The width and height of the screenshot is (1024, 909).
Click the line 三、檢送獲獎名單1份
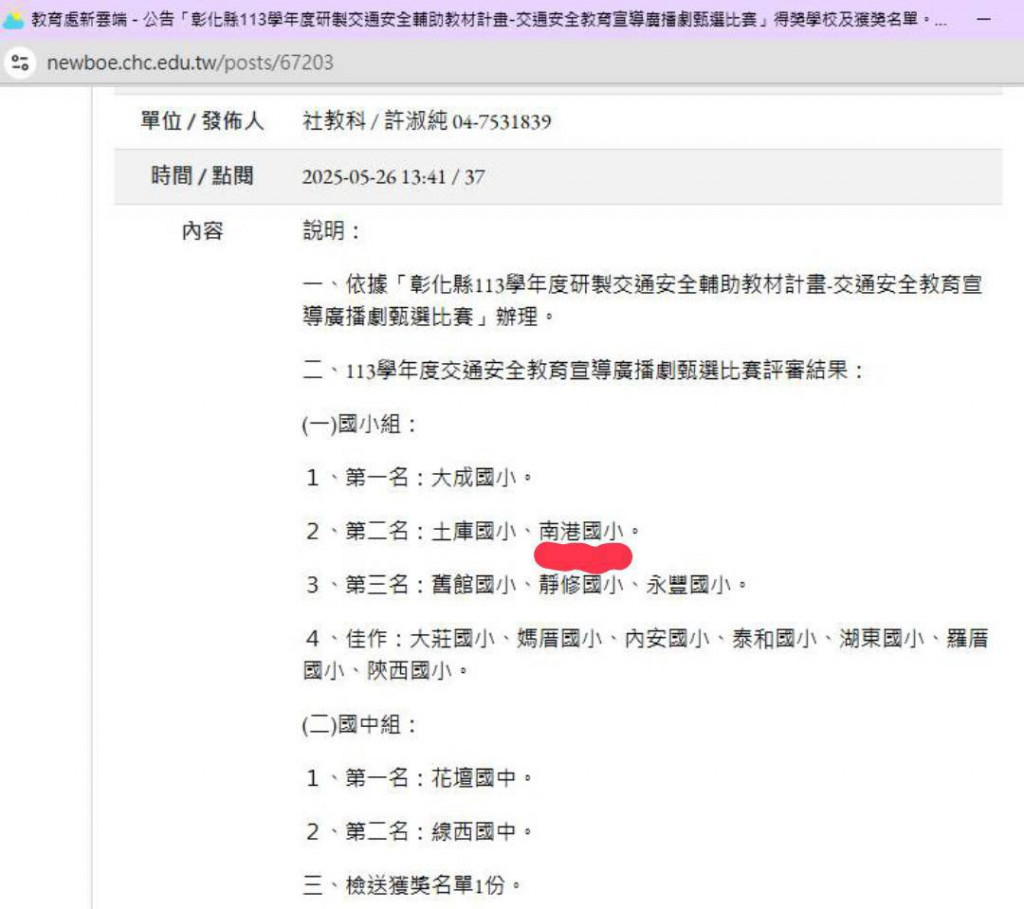point(412,885)
